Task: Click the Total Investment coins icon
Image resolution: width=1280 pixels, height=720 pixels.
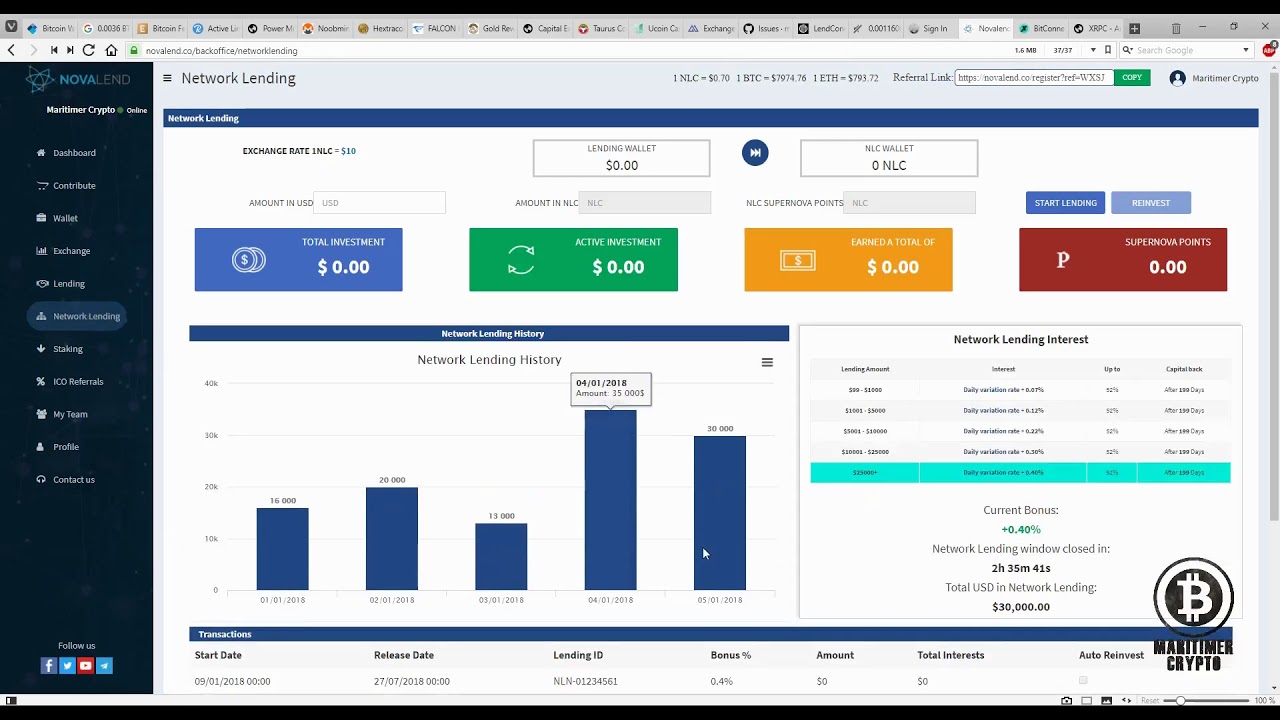Action: pyautogui.click(x=249, y=260)
